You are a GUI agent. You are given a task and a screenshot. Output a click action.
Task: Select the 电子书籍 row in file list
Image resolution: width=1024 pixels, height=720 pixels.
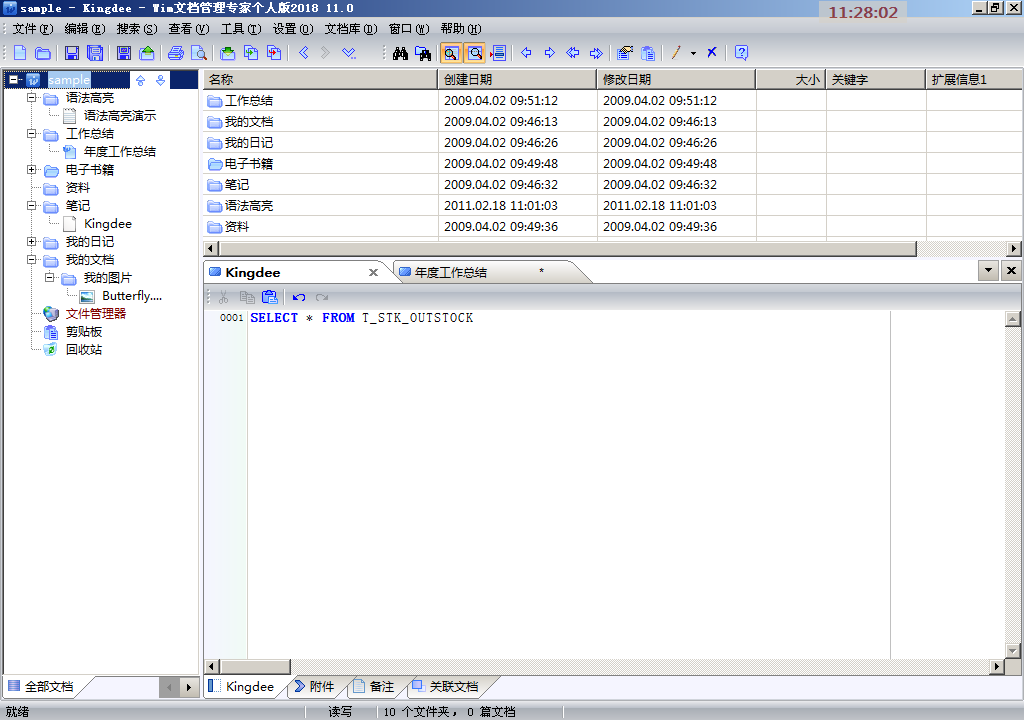pyautogui.click(x=613, y=163)
